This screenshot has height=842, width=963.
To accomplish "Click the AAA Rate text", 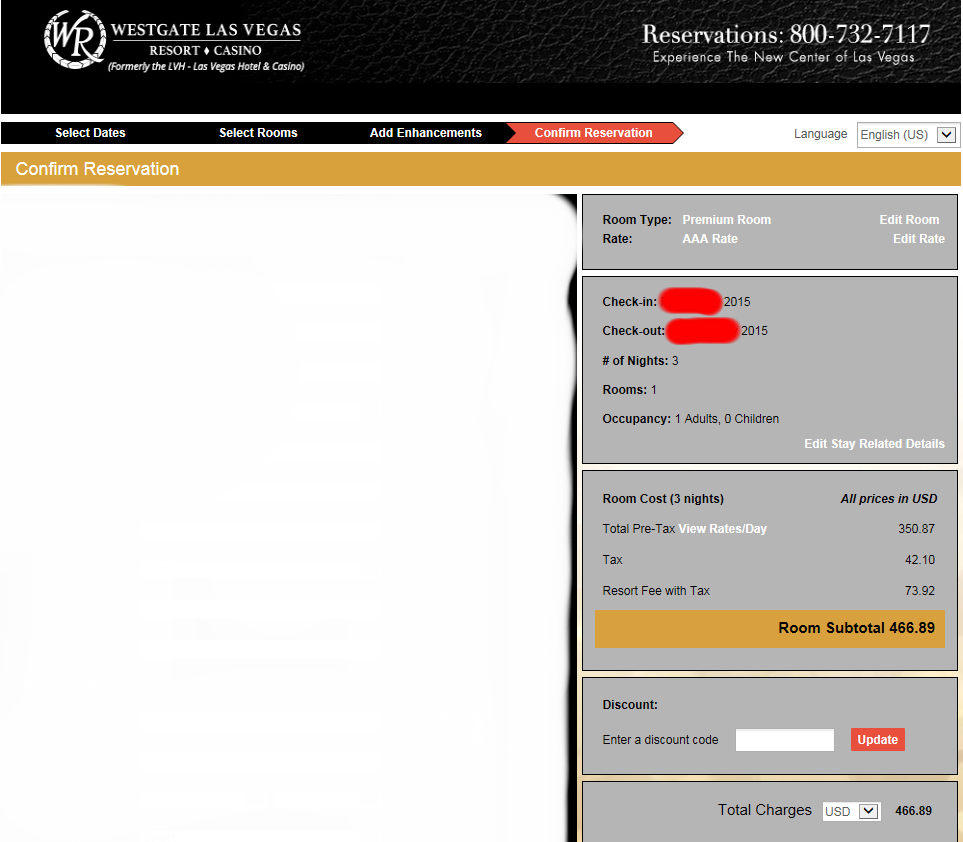I will tap(709, 239).
